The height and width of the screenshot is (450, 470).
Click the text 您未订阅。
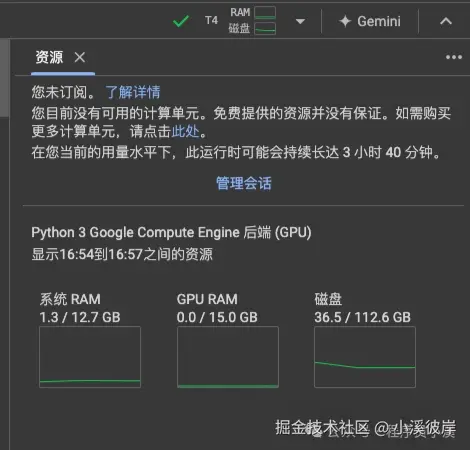tap(64, 92)
